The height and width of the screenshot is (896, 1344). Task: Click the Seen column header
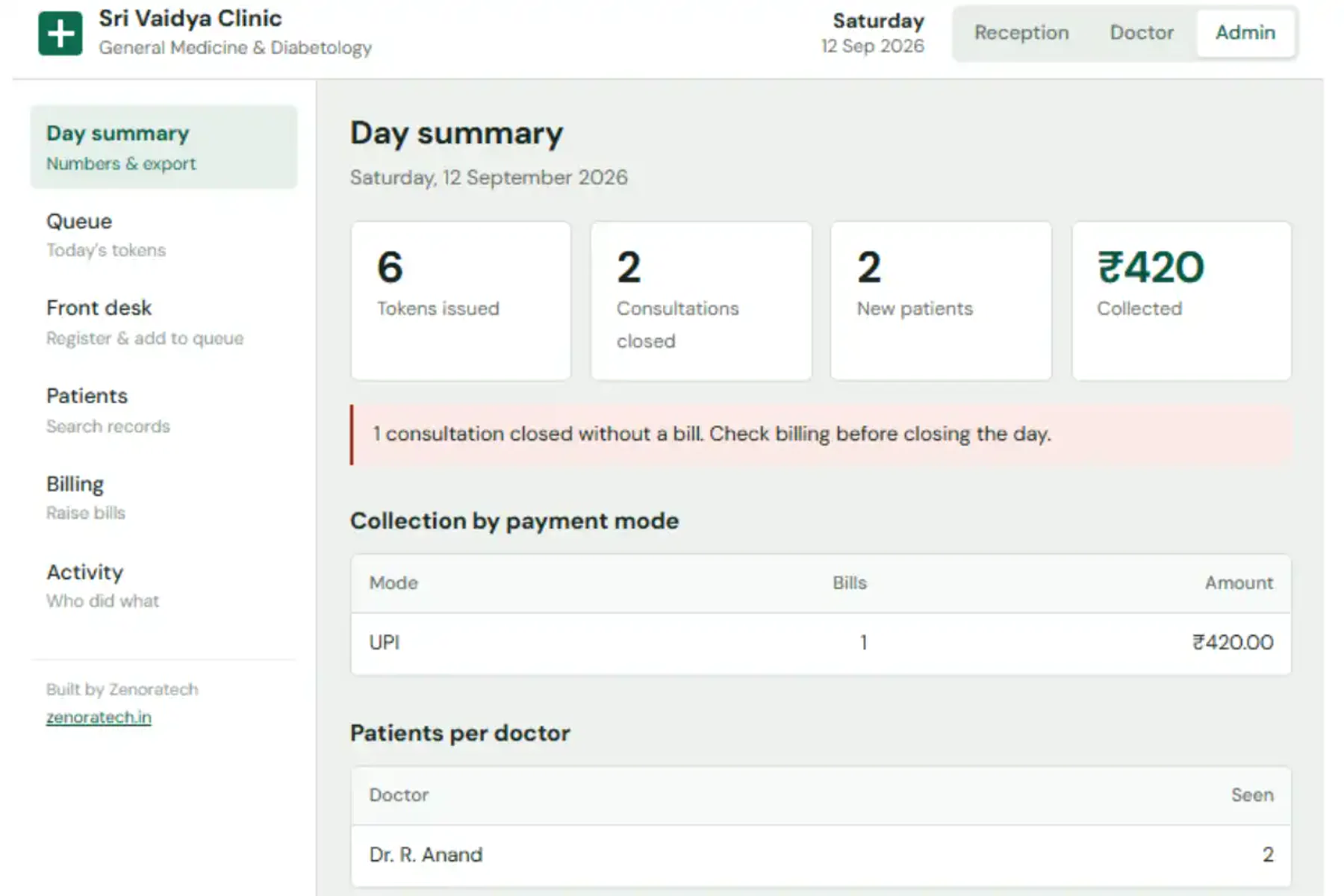[x=1252, y=795]
